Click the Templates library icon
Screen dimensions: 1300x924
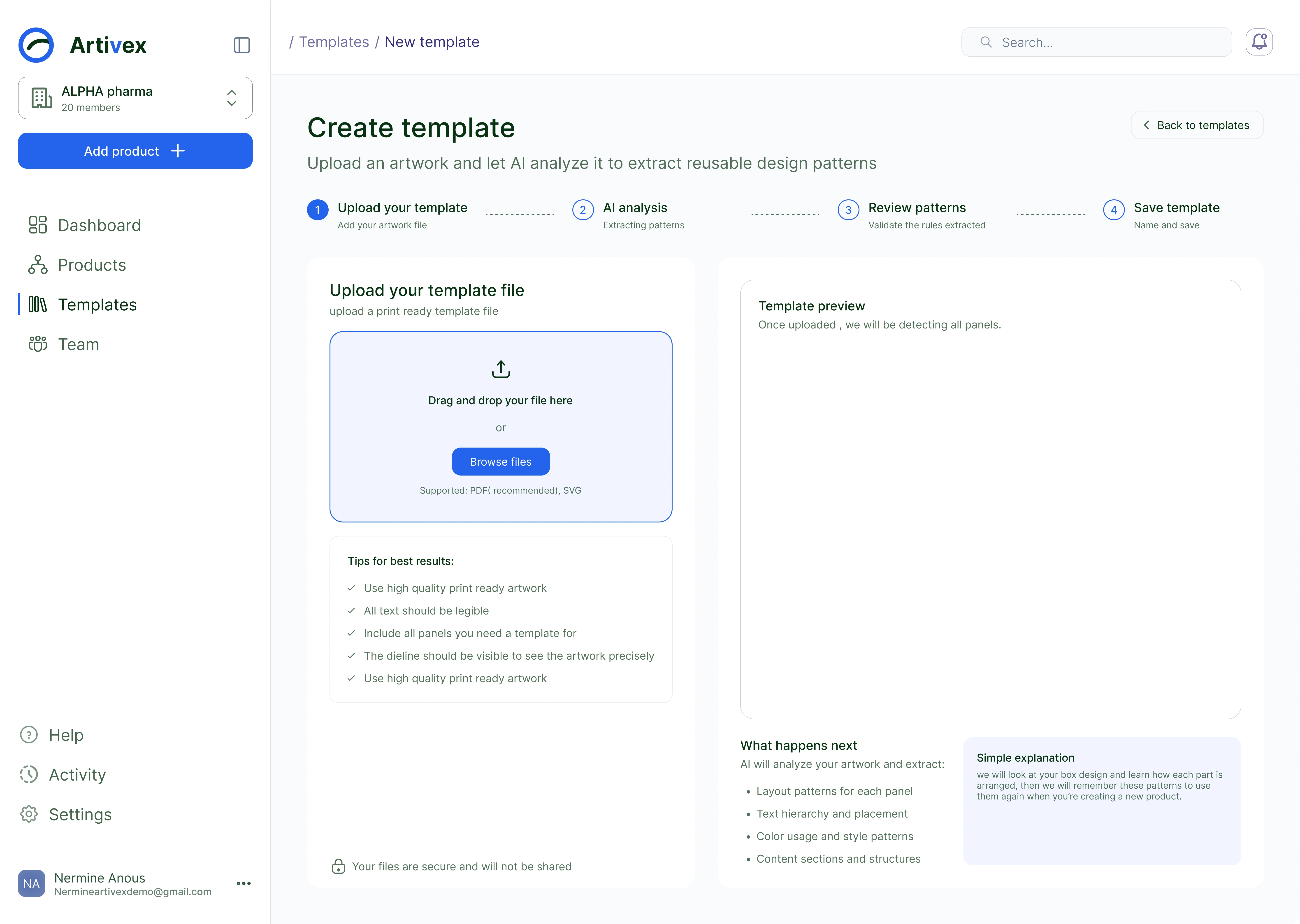click(x=37, y=304)
